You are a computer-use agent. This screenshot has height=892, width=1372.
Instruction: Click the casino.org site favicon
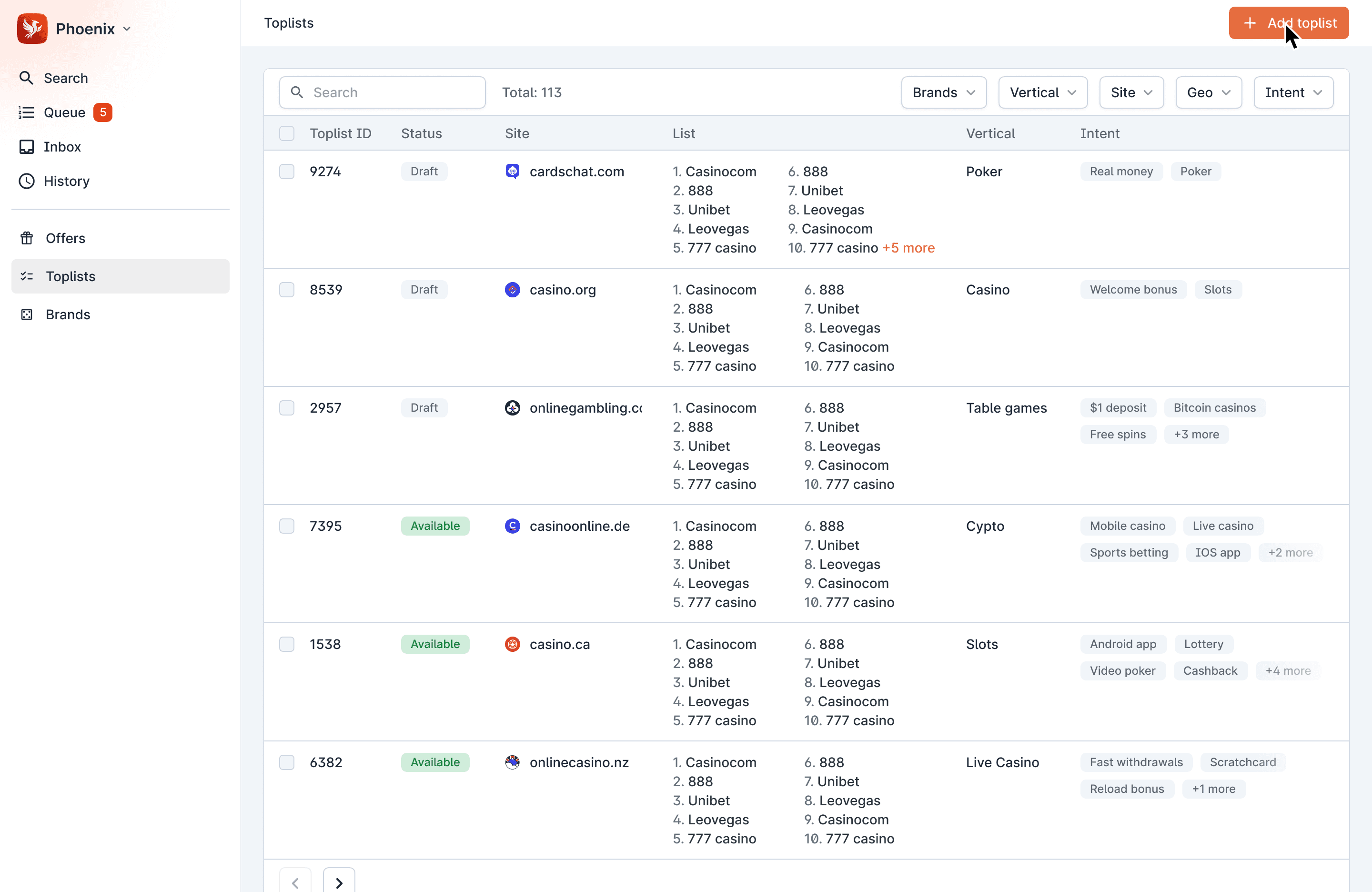512,289
